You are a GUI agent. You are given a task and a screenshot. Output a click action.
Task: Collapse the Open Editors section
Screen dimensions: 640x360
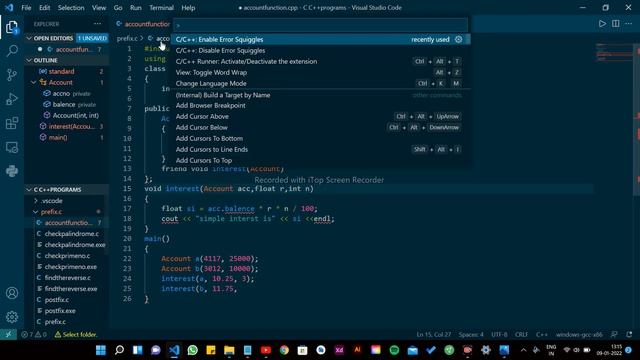pos(29,38)
